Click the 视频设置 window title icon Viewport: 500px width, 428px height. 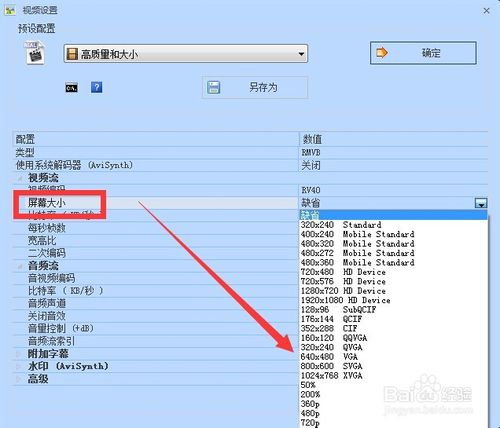[10, 10]
